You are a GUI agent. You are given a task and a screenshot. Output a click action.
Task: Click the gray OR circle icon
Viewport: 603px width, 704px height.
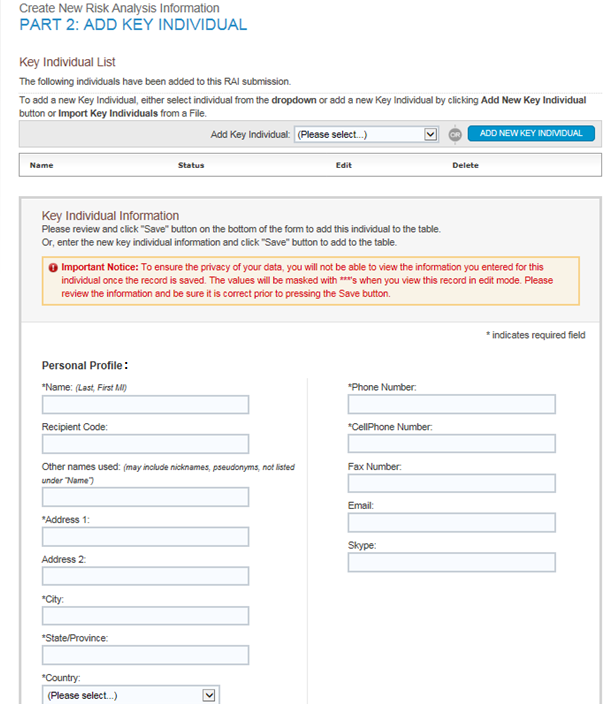(455, 134)
